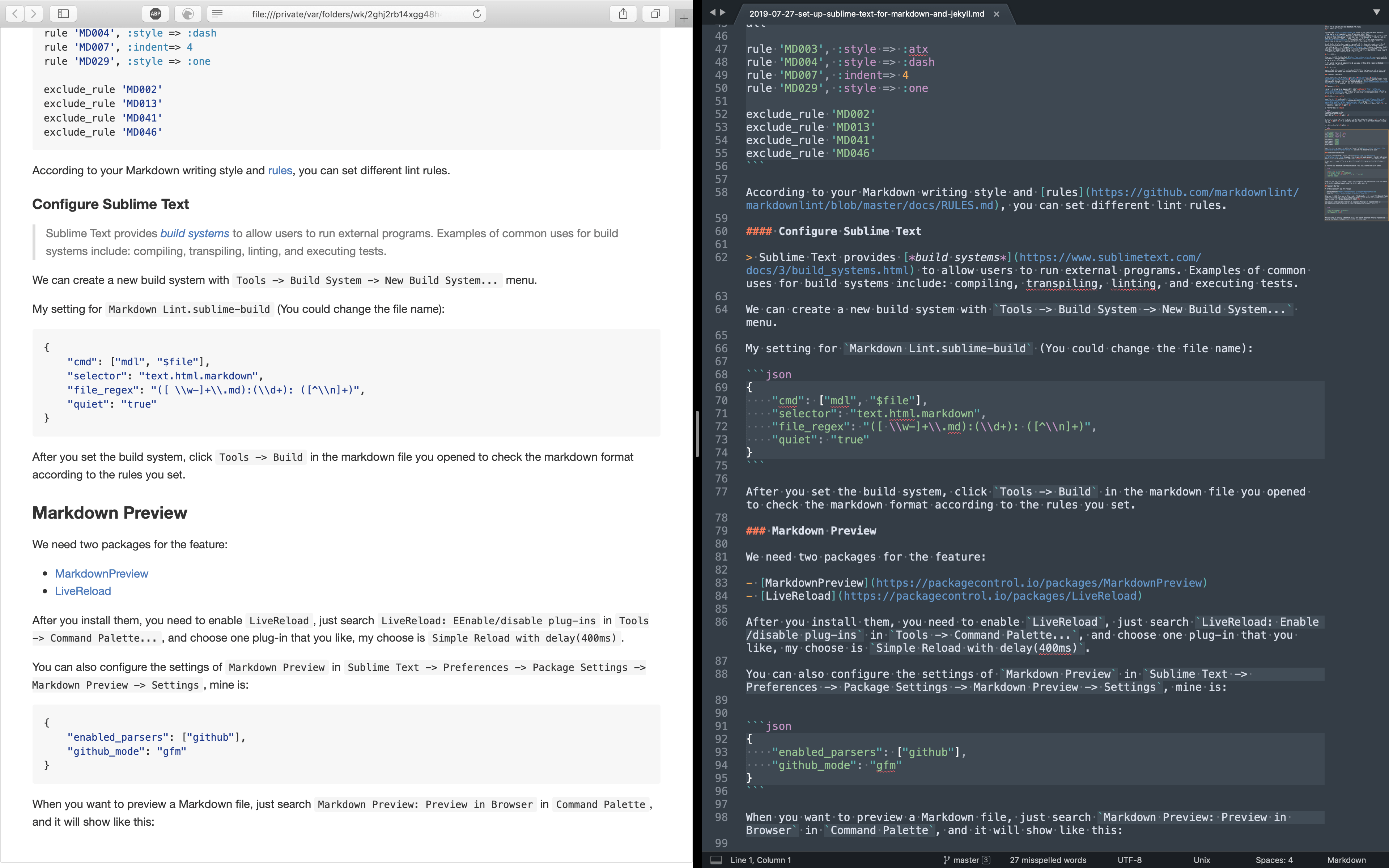This screenshot has height=868, width=1389.
Task: Click inline code Markdown Lint.sublime-build in preview
Action: coord(190,310)
